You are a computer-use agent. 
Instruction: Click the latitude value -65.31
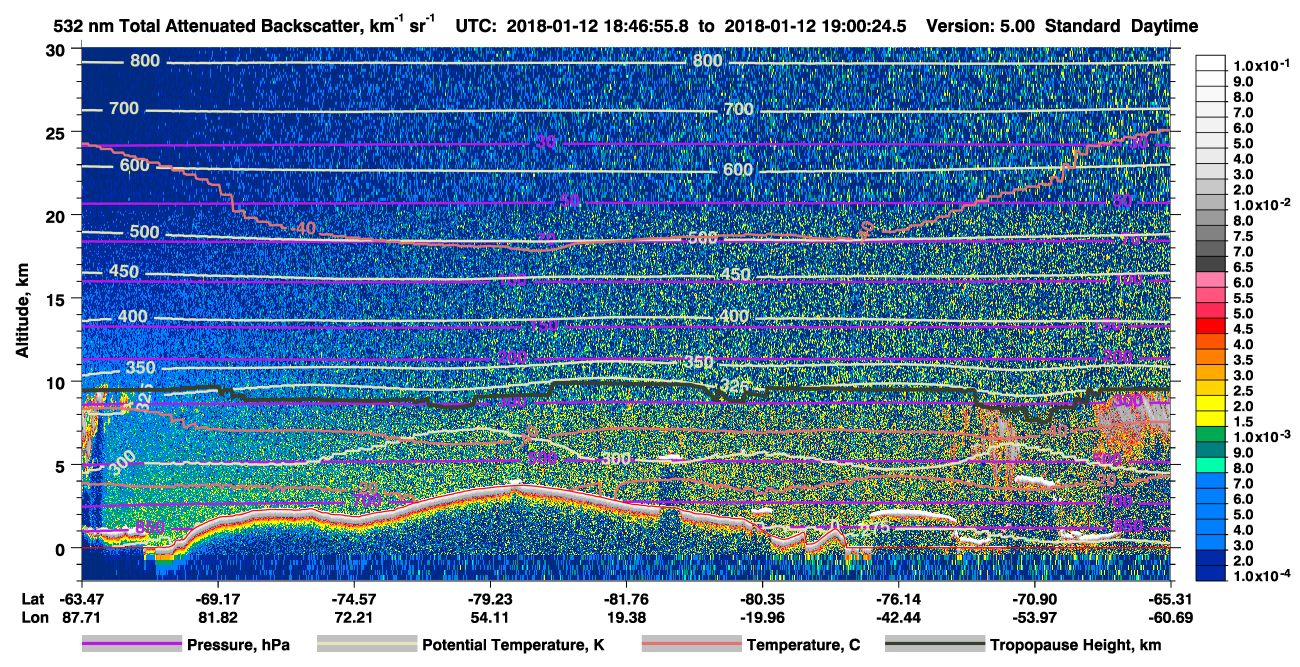coord(1171,599)
